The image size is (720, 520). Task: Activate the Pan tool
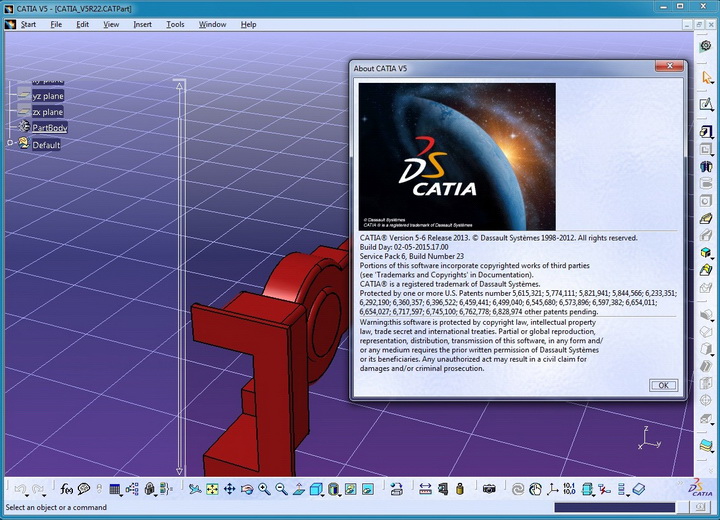(229, 489)
